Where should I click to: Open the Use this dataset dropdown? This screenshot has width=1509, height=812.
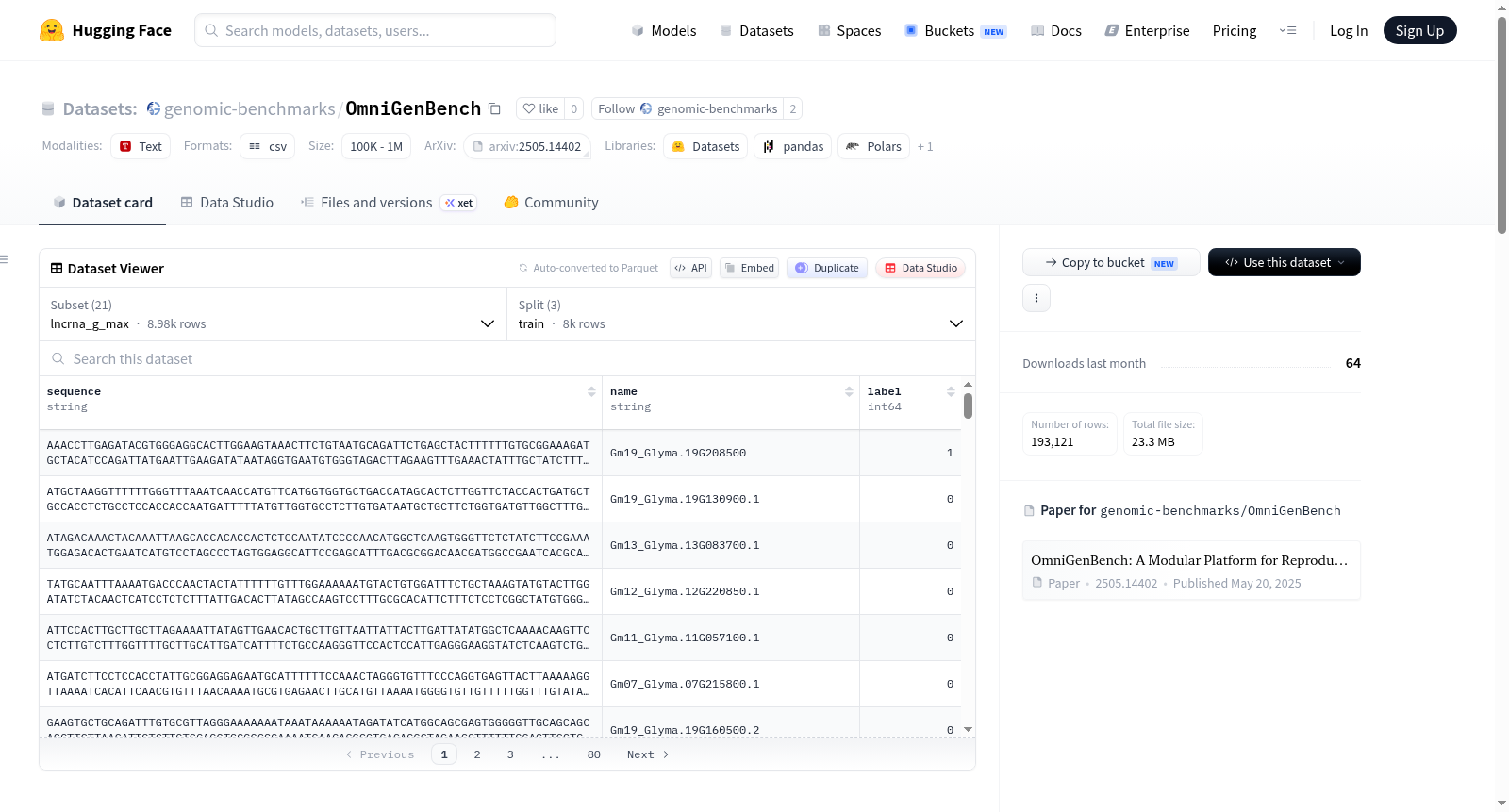[x=1285, y=262]
